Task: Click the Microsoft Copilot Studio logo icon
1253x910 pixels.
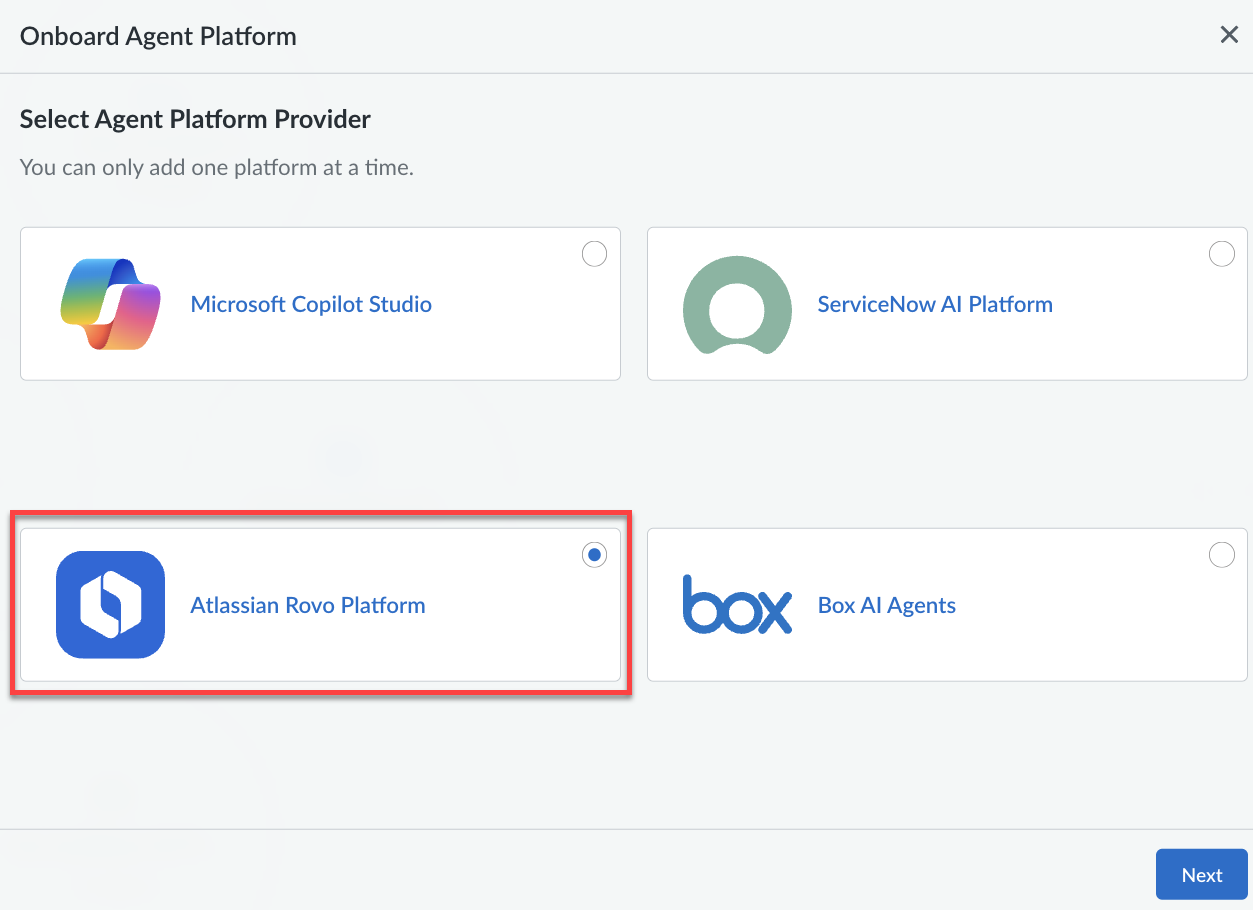Action: pos(110,304)
